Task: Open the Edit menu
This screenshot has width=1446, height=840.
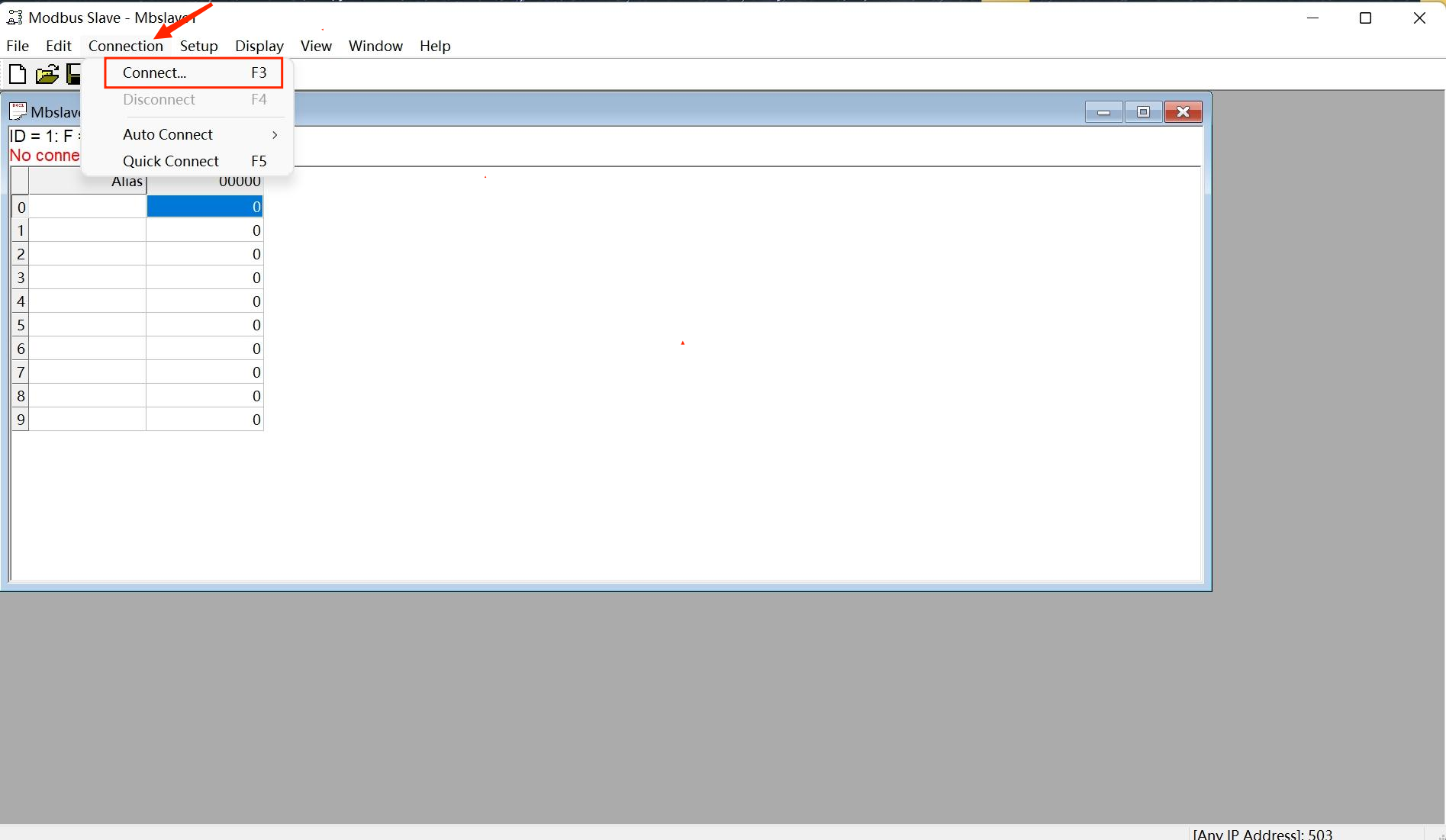Action: (x=59, y=46)
